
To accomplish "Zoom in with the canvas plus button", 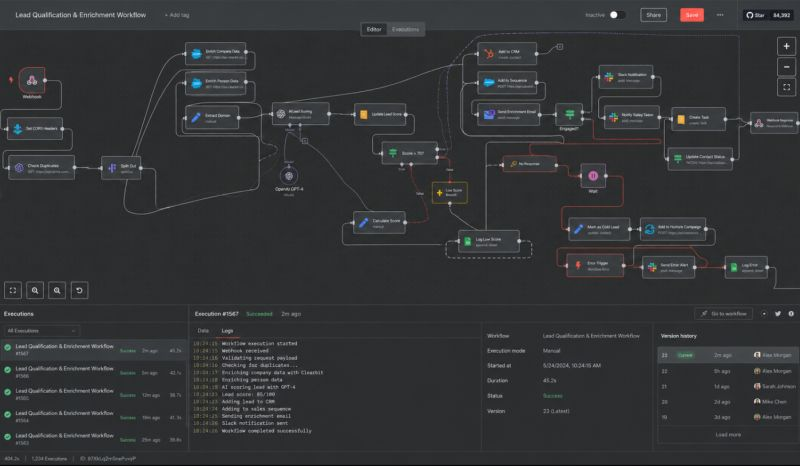I will click(x=786, y=46).
